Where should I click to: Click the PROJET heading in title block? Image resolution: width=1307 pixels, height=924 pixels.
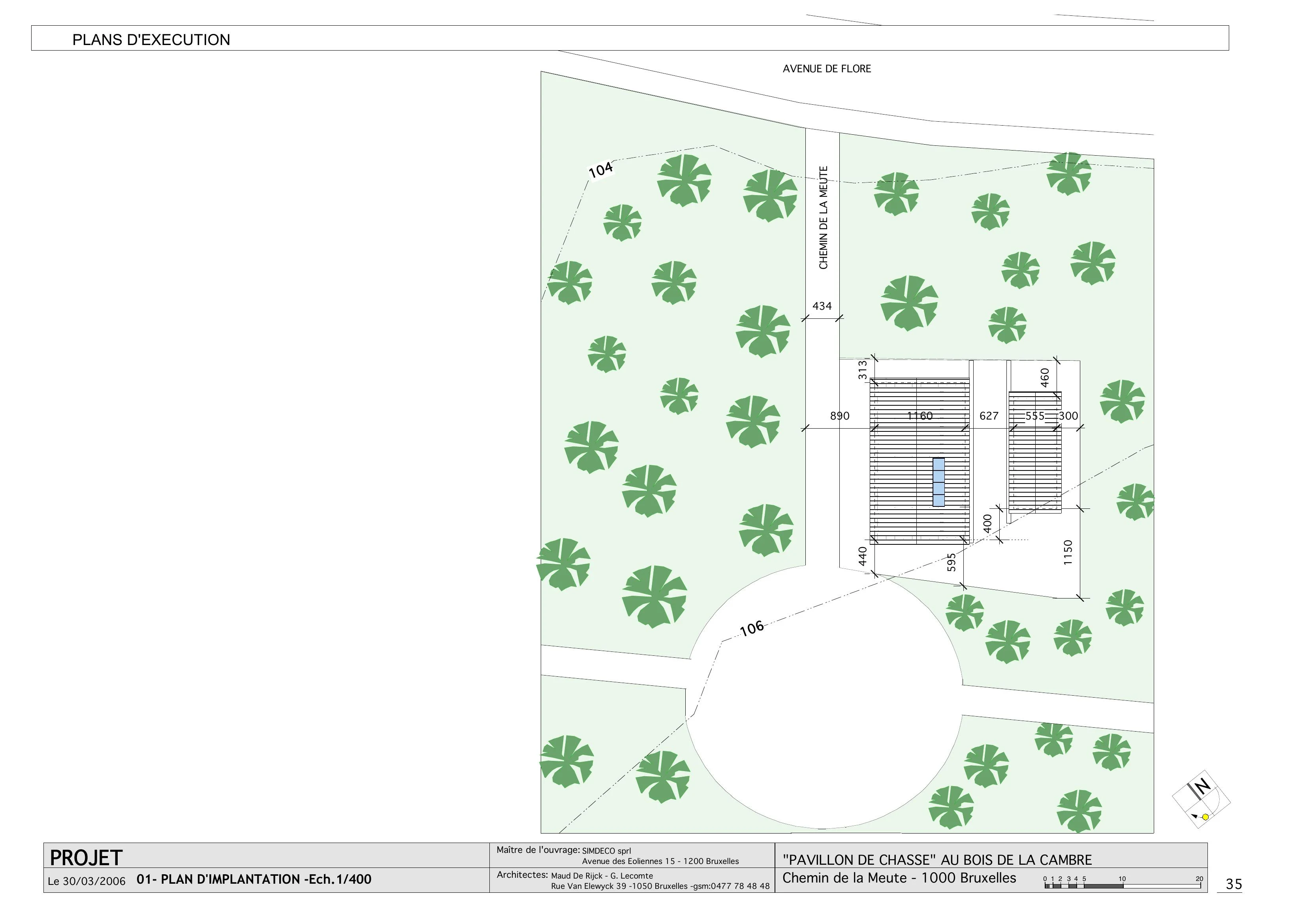point(86,858)
